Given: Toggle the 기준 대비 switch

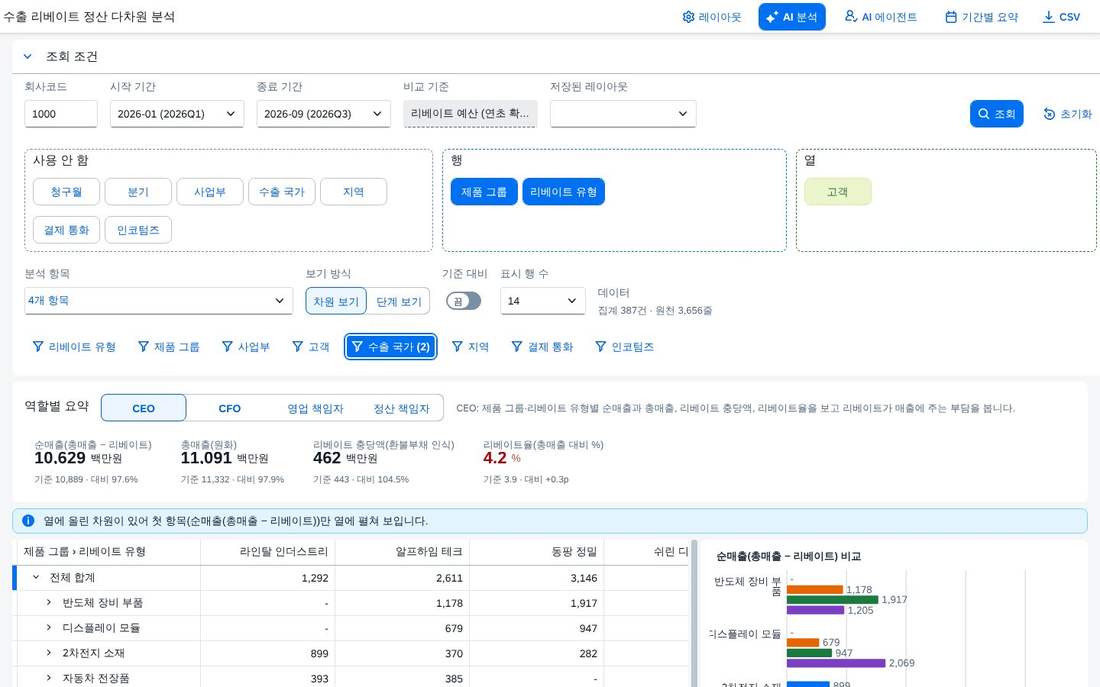Looking at the screenshot, I should tap(463, 301).
